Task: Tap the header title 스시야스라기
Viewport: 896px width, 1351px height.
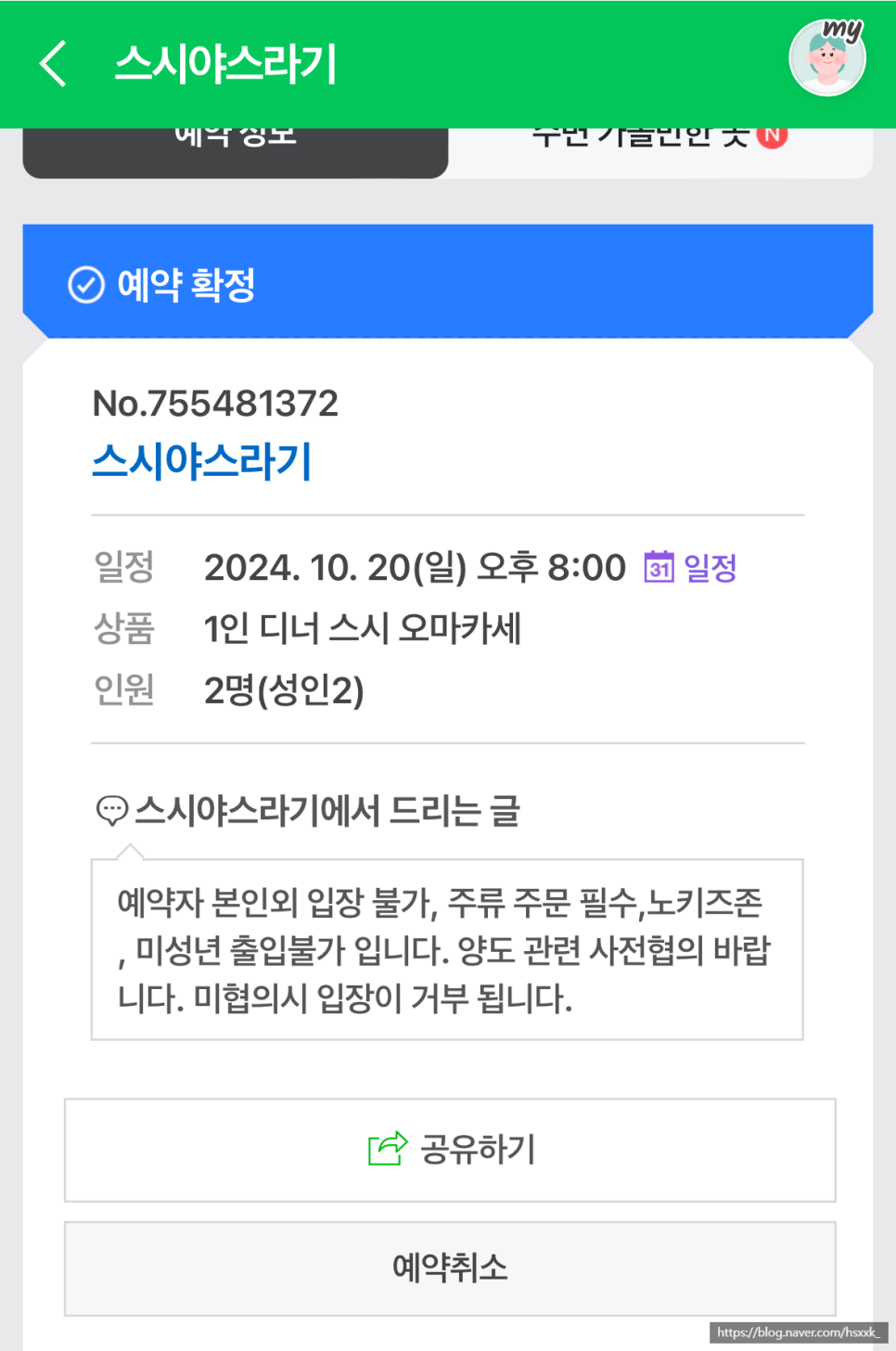Action: tap(225, 64)
